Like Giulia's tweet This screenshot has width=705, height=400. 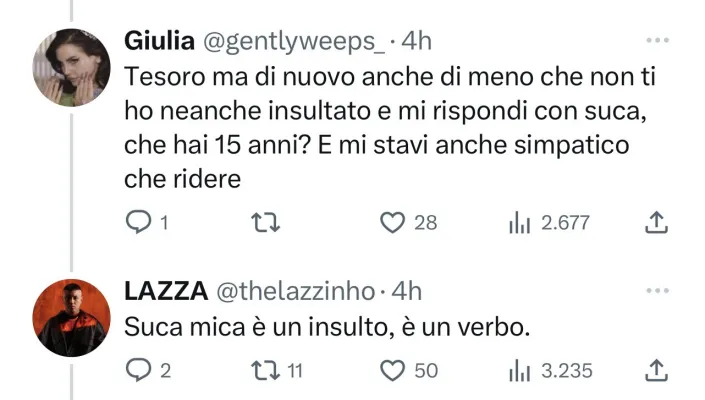coord(392,223)
